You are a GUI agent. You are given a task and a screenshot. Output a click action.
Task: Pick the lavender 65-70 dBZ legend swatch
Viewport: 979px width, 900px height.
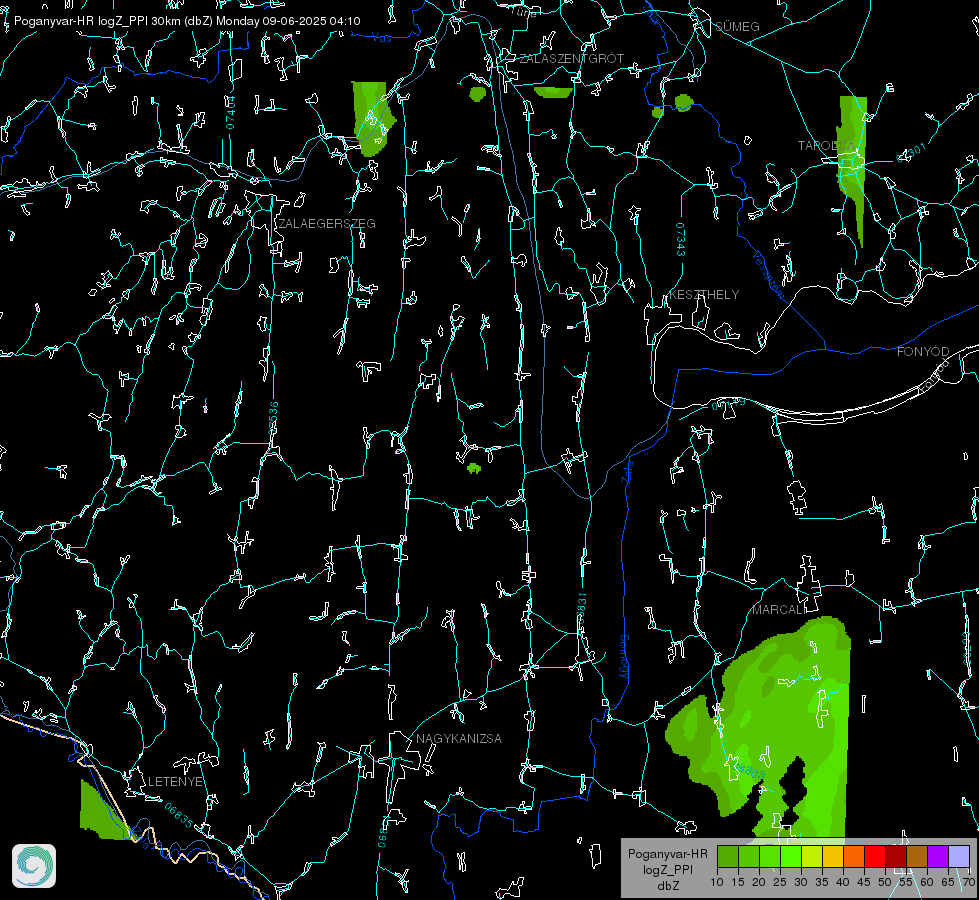coord(959,856)
